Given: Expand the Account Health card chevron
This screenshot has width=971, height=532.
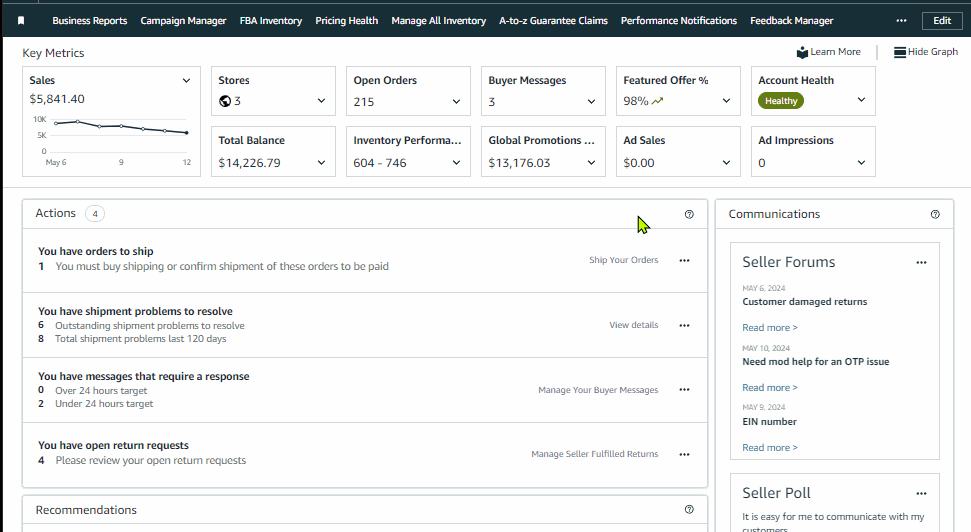Looking at the screenshot, I should [x=861, y=100].
